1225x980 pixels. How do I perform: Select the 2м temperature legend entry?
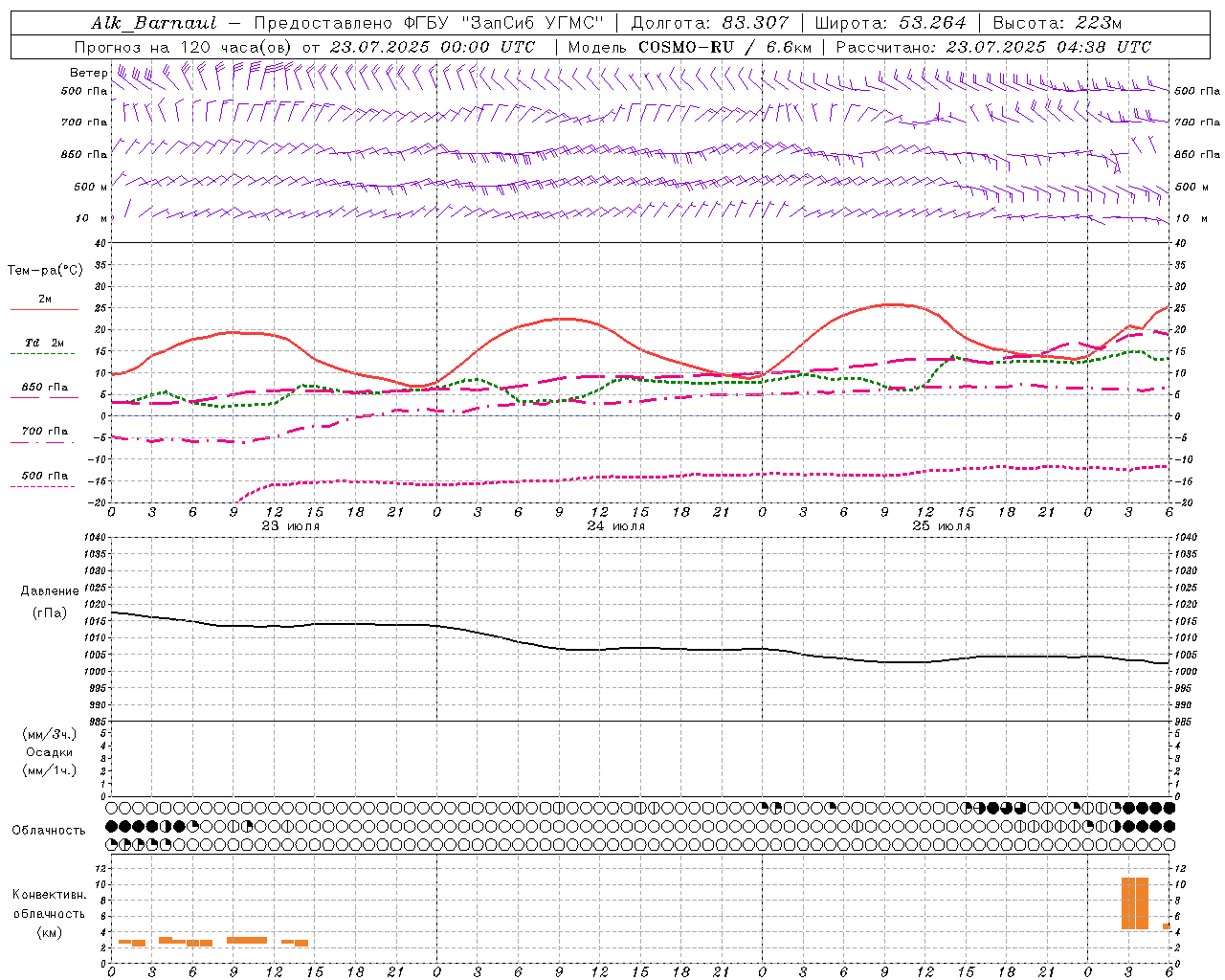[x=45, y=300]
